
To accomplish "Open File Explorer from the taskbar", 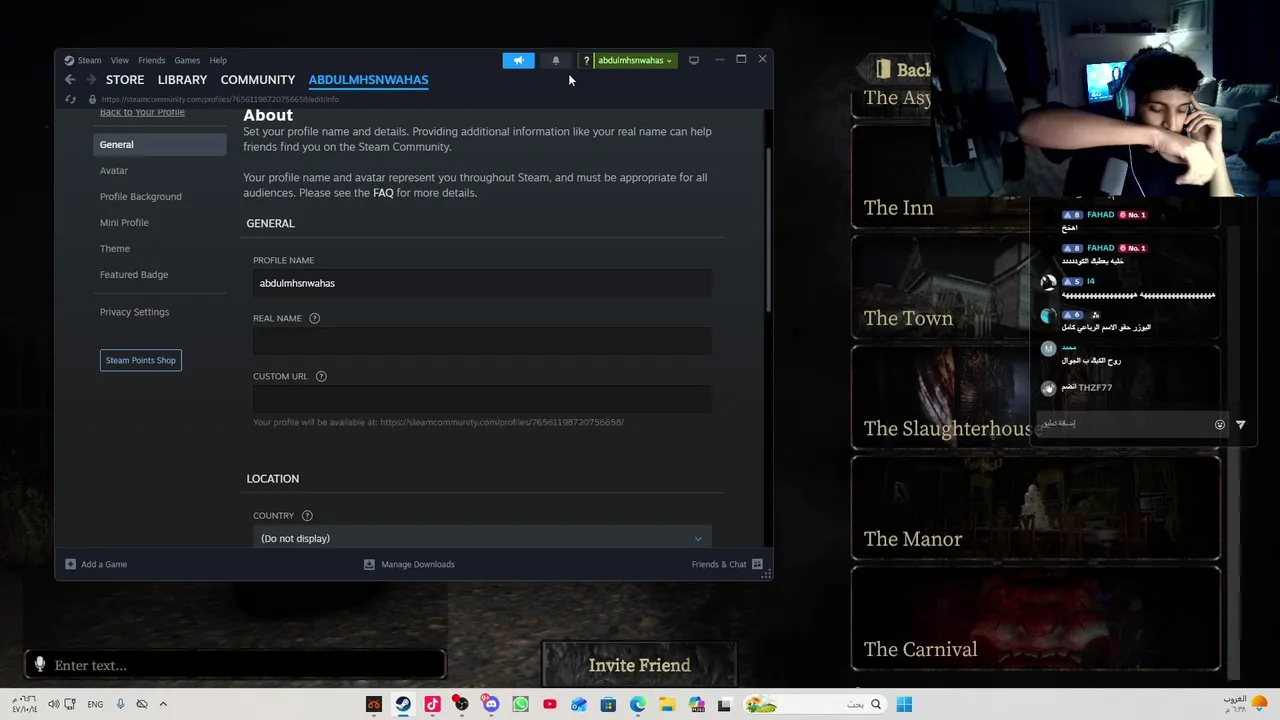I will pyautogui.click(x=666, y=704).
